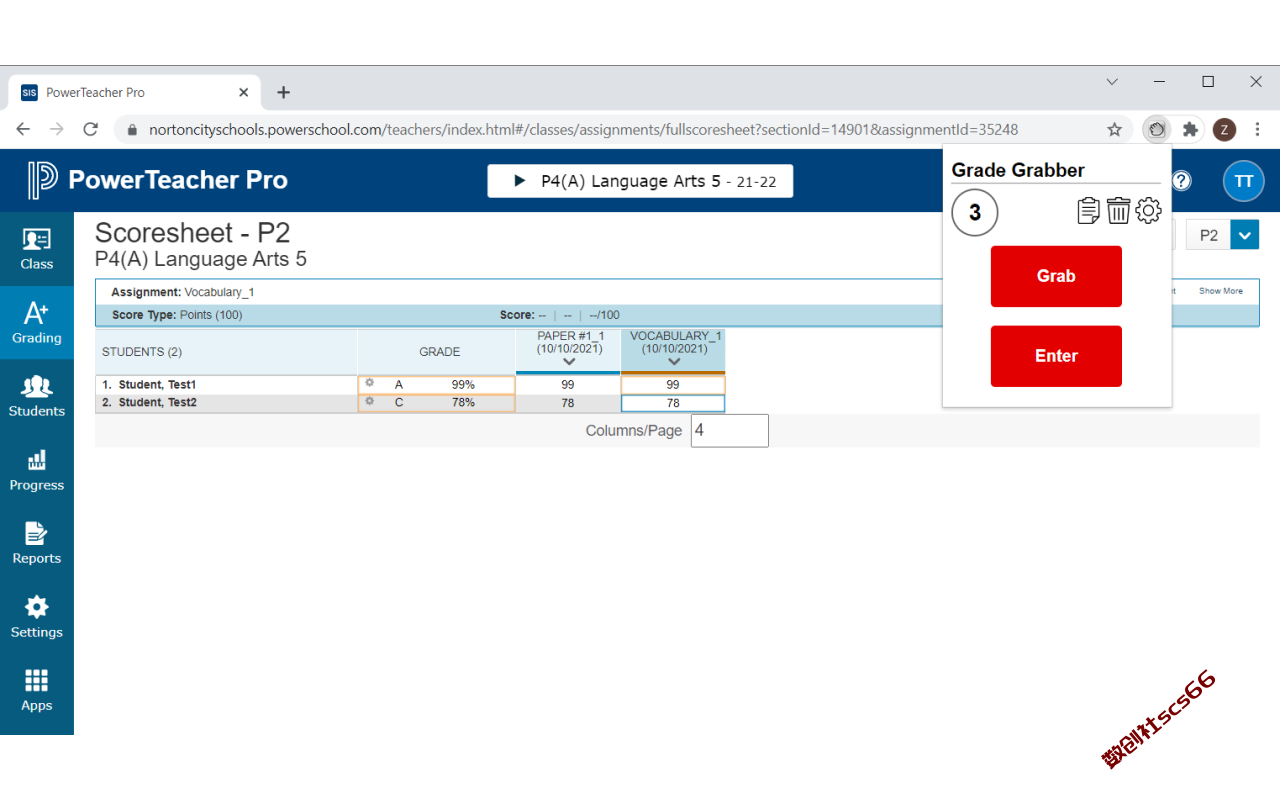Click the Scoresheet - P2 heading

[192, 233]
